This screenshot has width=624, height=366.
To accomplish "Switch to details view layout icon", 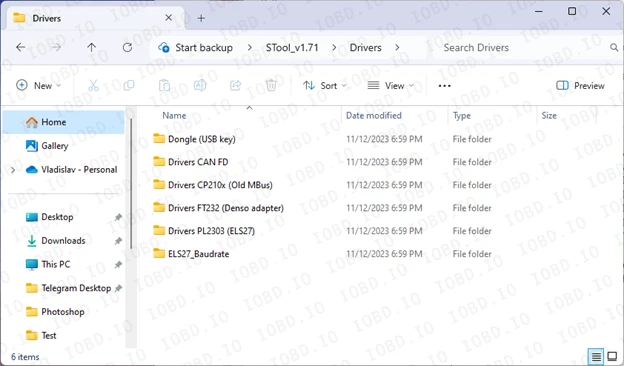I will click(596, 356).
